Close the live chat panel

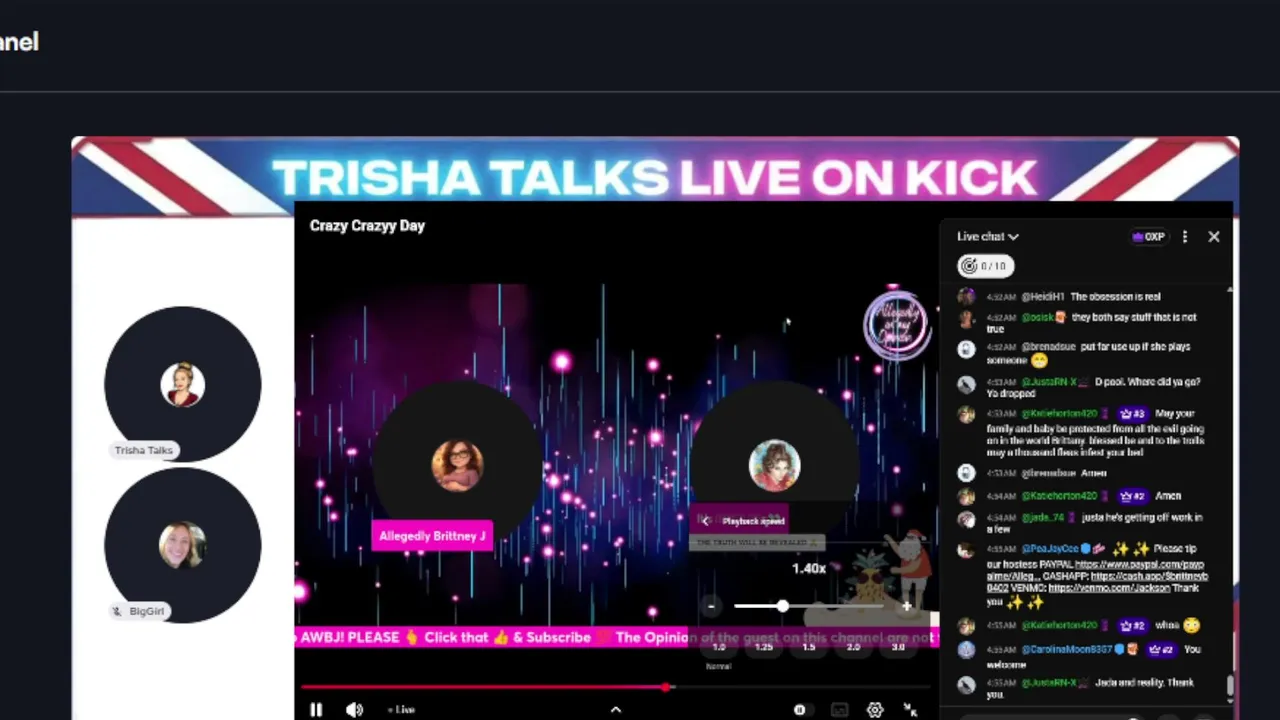pos(1214,237)
